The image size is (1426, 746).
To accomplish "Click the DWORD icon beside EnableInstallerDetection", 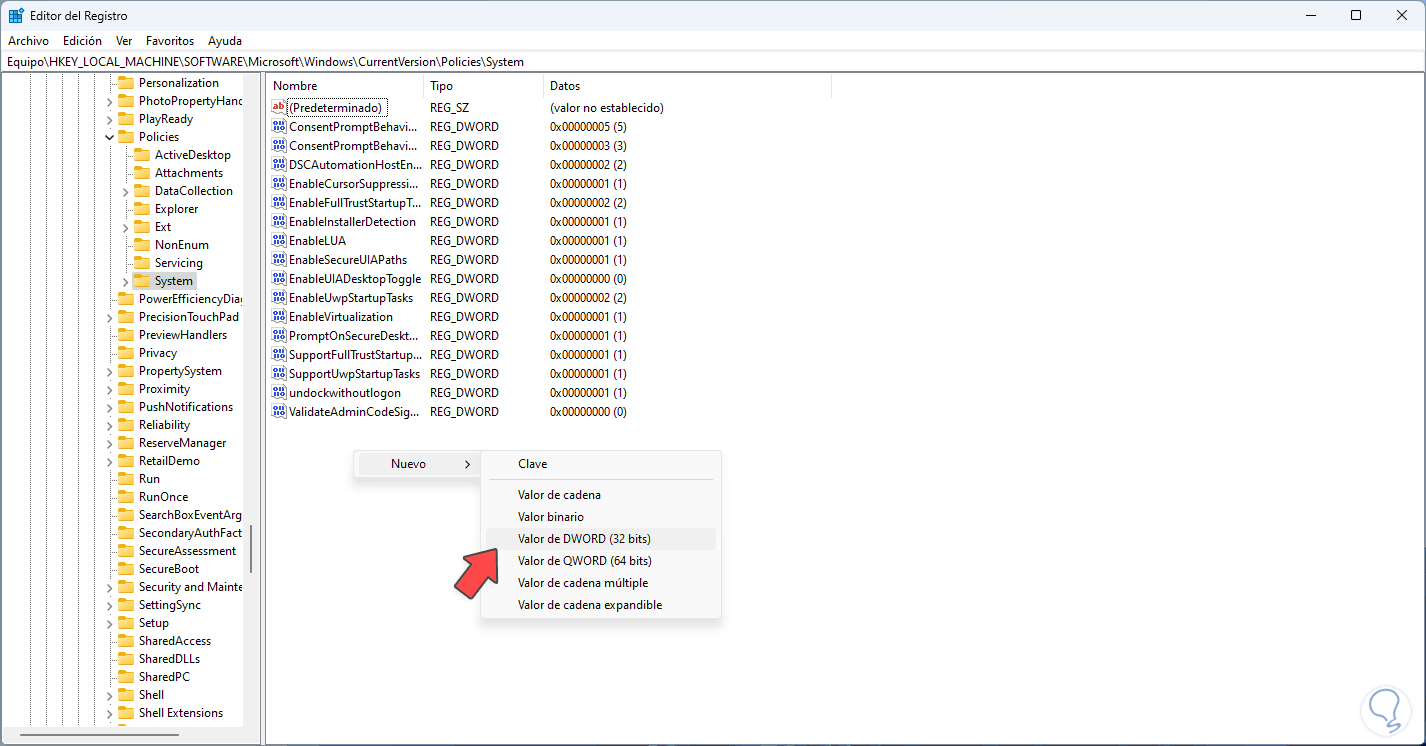I will point(279,221).
